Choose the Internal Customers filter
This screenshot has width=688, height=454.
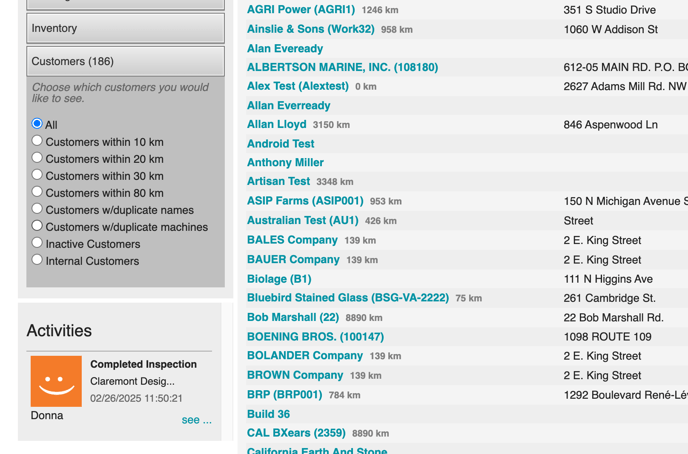coord(37,260)
